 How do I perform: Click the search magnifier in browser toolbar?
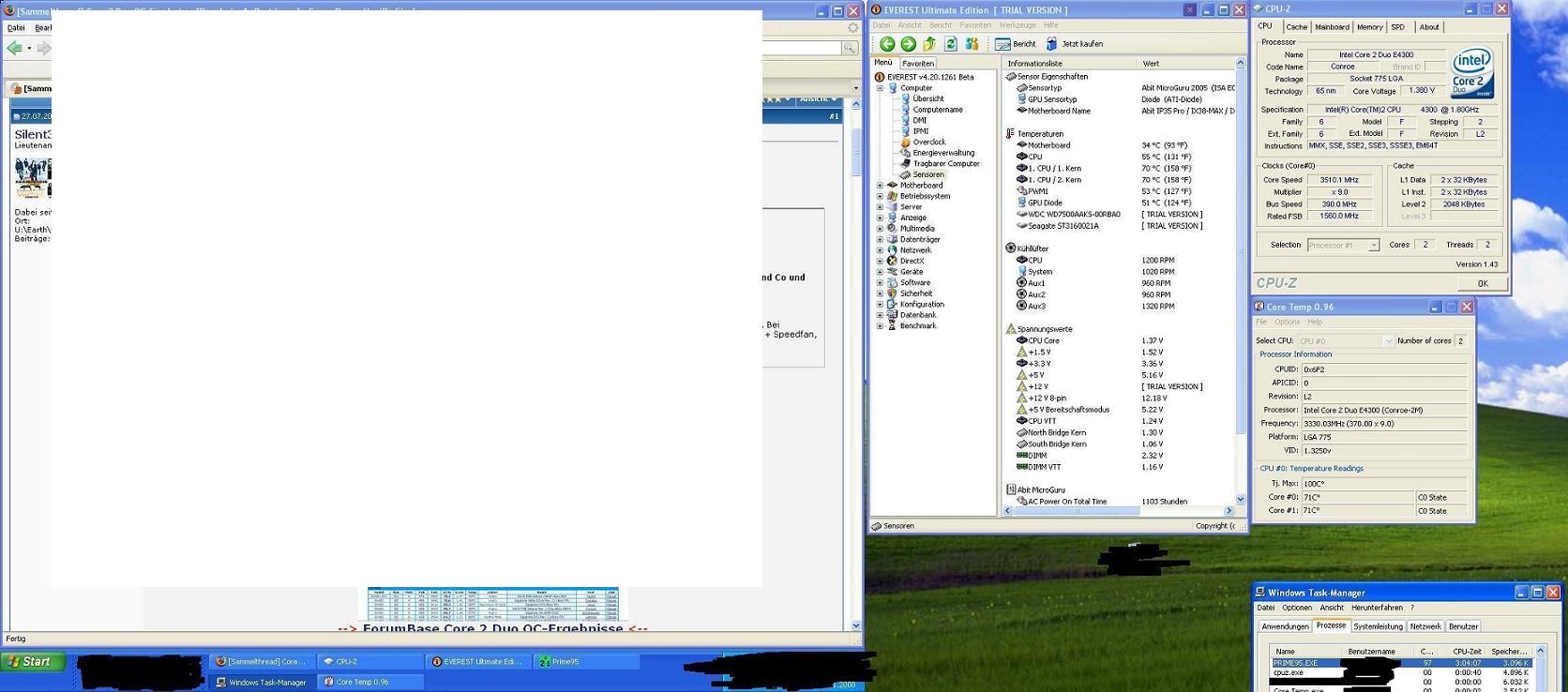pyautogui.click(x=850, y=48)
